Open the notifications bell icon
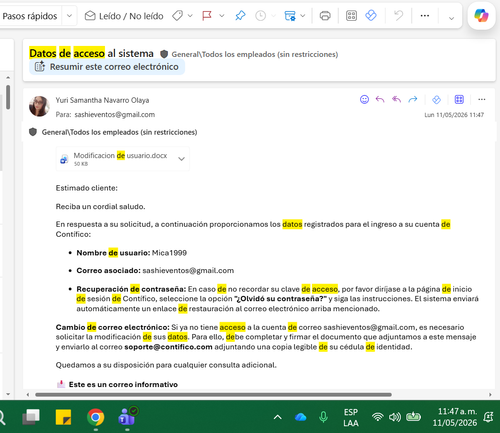This screenshot has height=433, width=500. [x=489, y=417]
